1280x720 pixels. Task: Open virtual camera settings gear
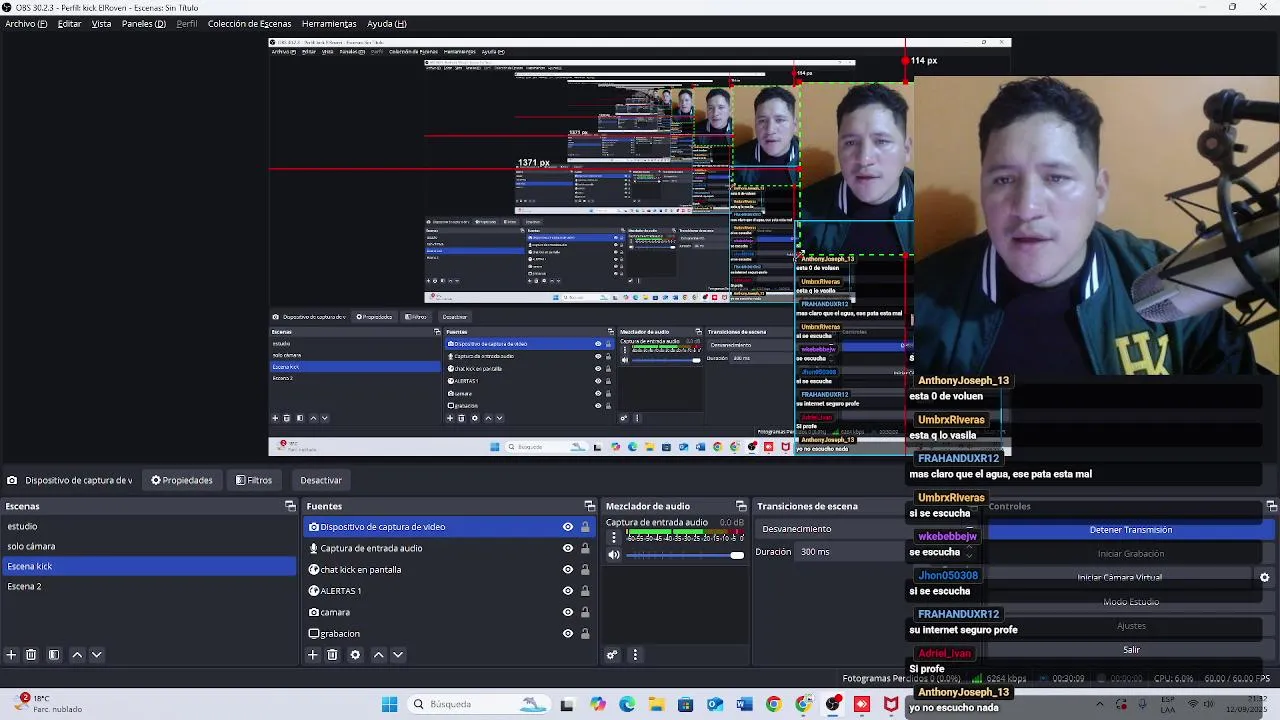coord(1264,578)
